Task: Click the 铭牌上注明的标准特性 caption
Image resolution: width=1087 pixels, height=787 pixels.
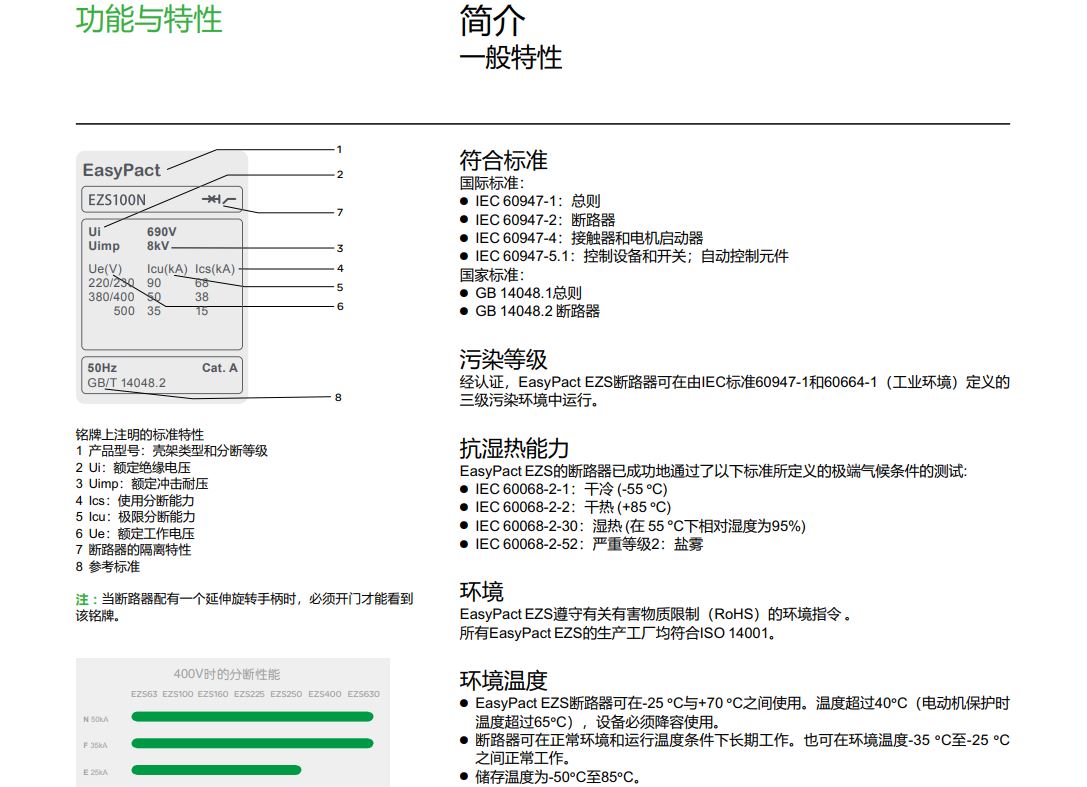Action: coord(139,435)
